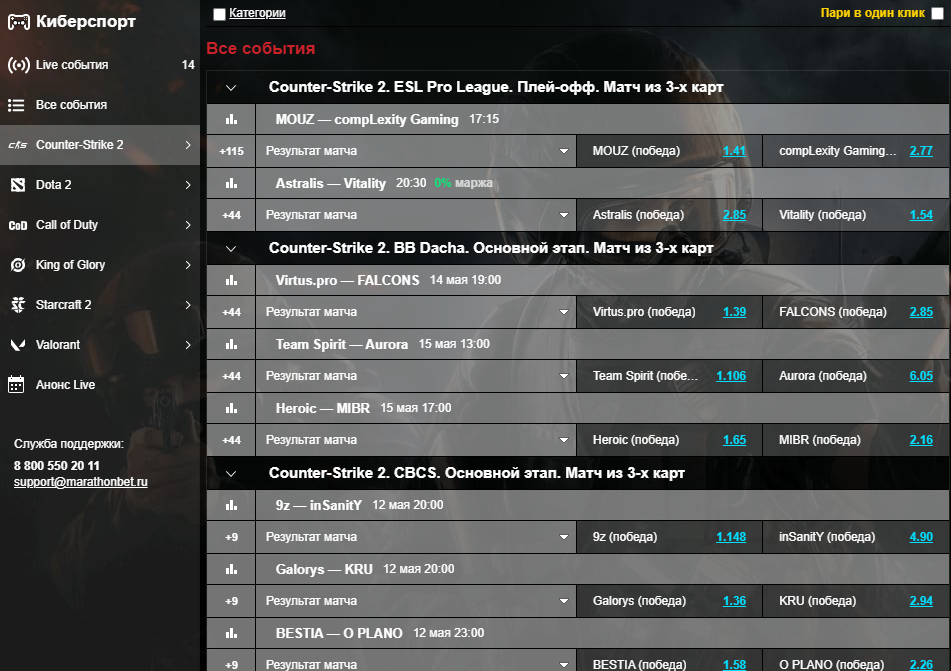Collapse the CBCS section chevron
This screenshot has height=671, width=951.
click(231, 473)
